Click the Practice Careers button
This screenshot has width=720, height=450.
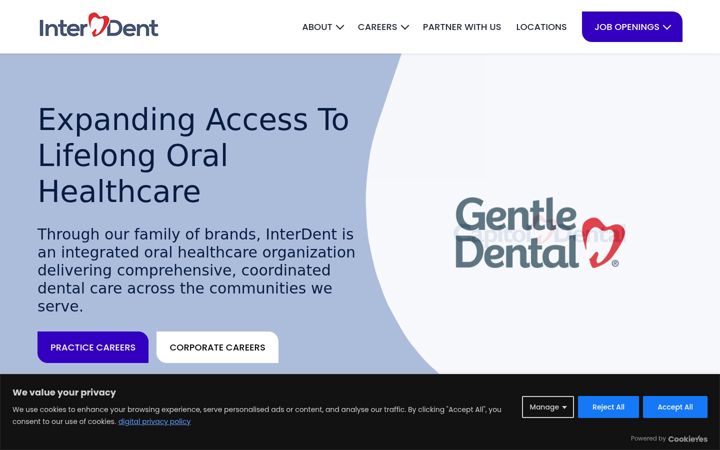pyautogui.click(x=93, y=347)
